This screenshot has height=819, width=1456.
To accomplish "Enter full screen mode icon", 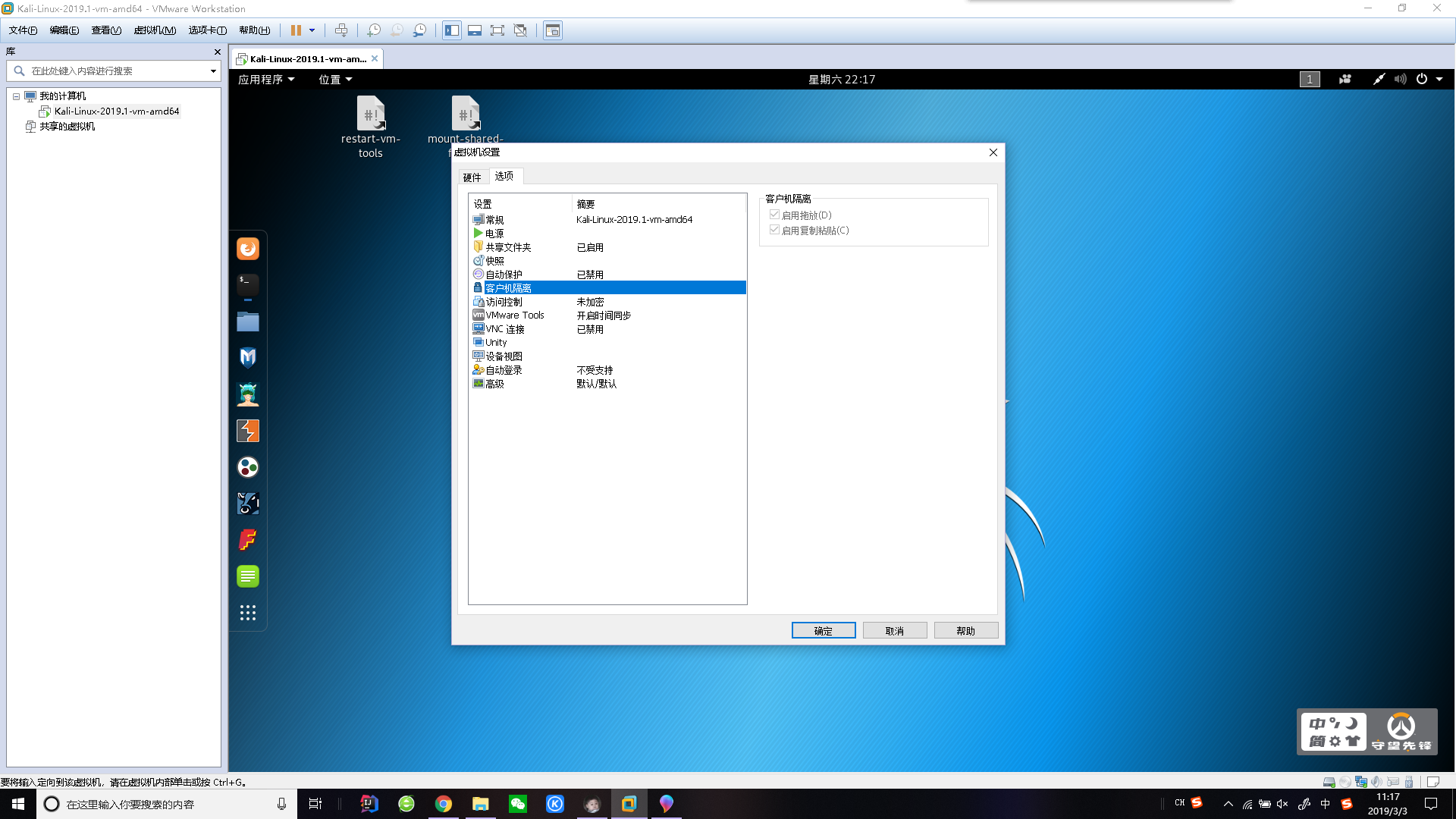I will click(x=497, y=30).
